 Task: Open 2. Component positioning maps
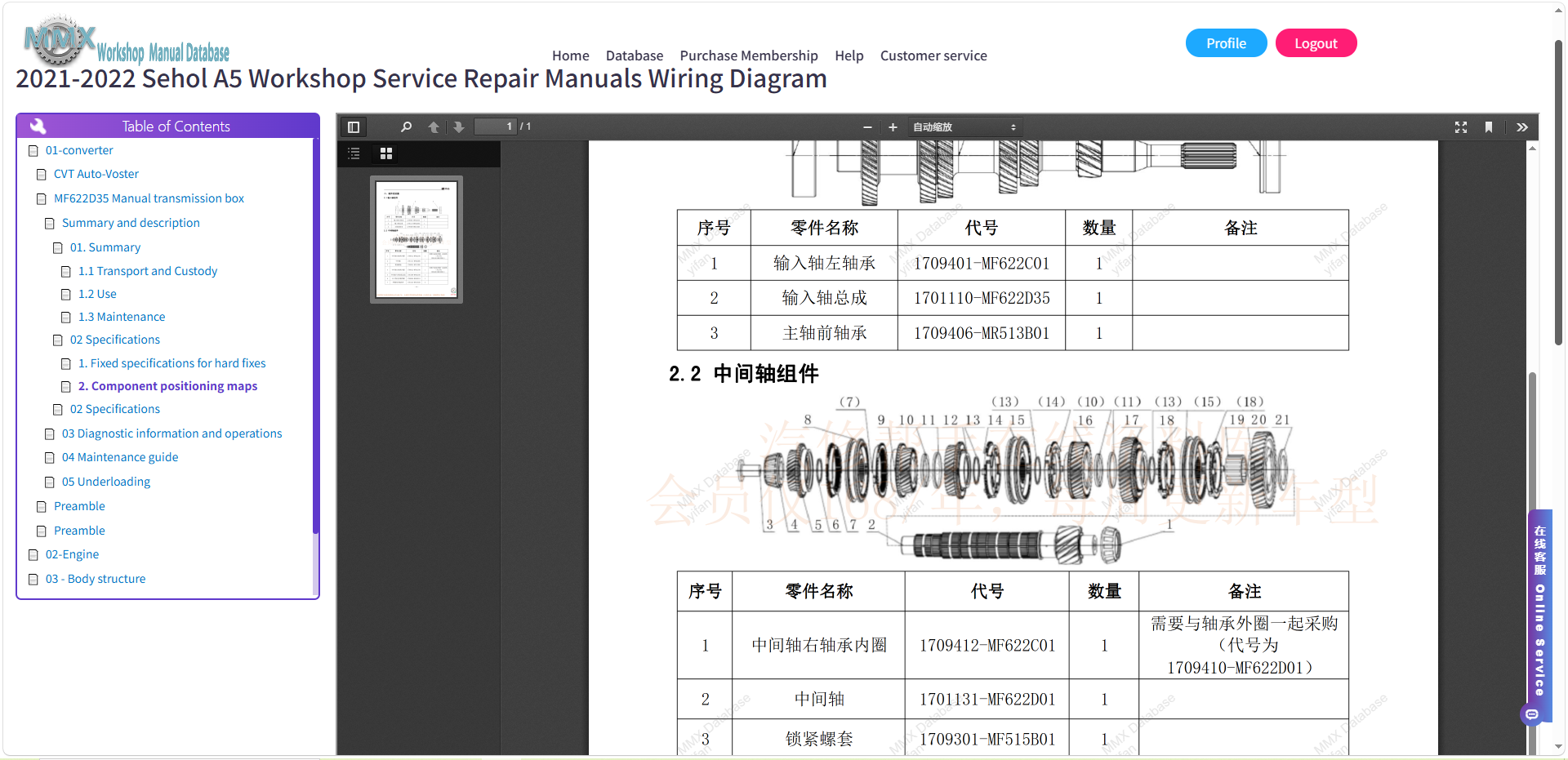tap(167, 386)
